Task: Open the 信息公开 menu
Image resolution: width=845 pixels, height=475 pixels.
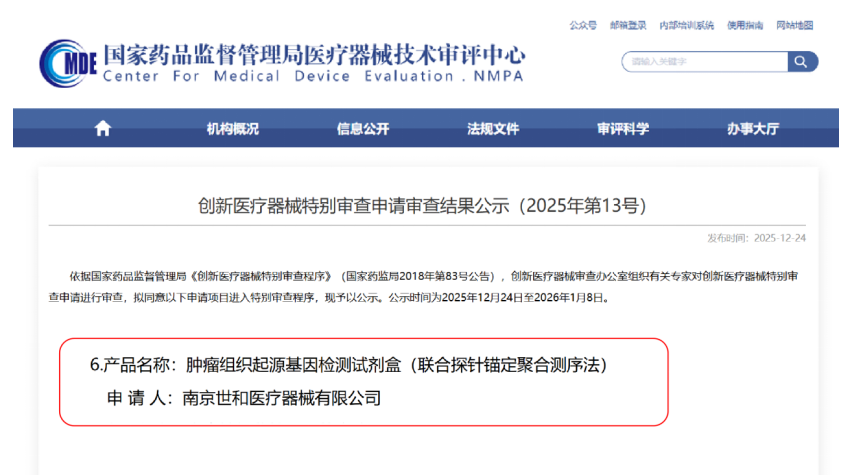Action: pyautogui.click(x=362, y=129)
